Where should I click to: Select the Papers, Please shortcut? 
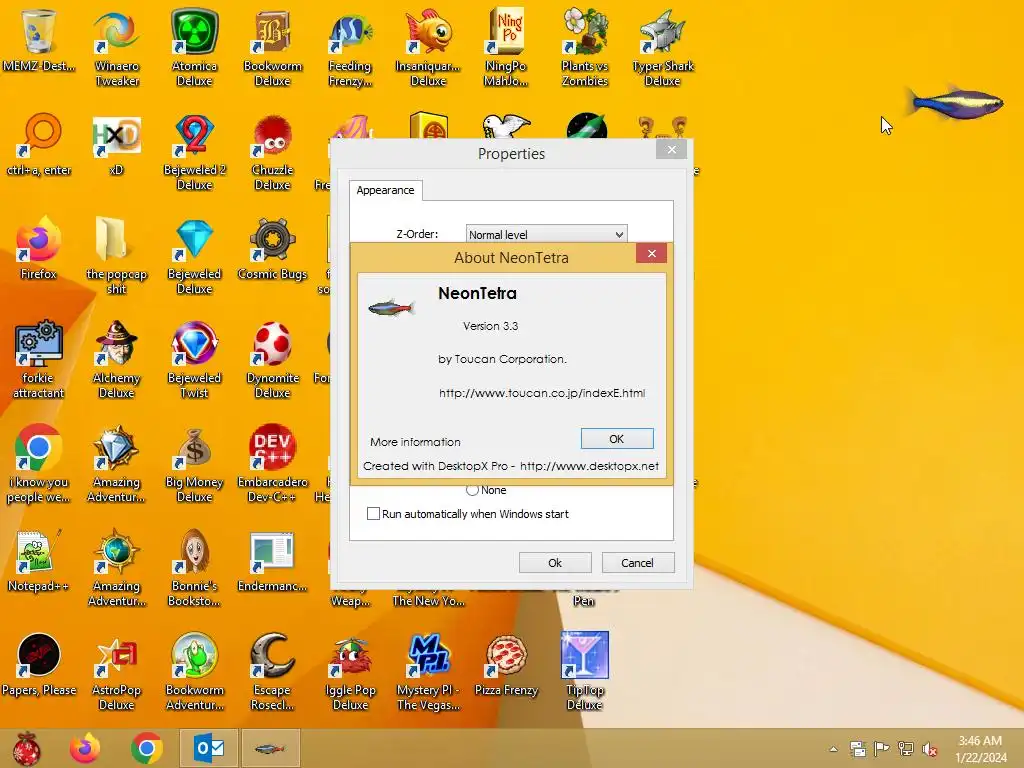click(x=39, y=663)
